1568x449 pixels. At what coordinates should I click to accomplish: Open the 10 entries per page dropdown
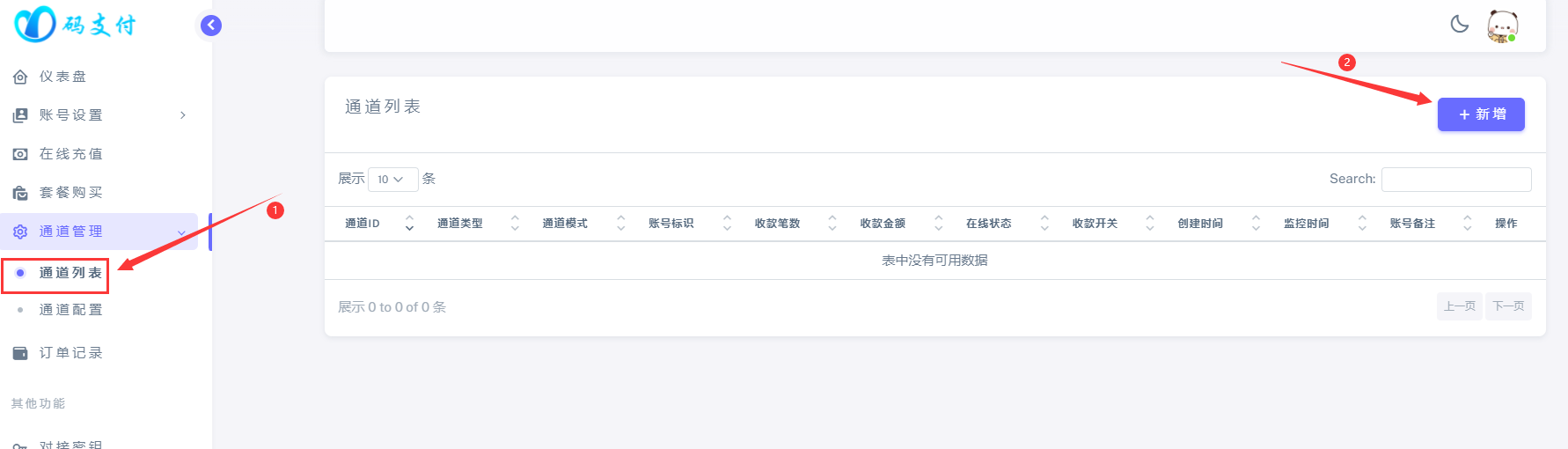[x=392, y=179]
